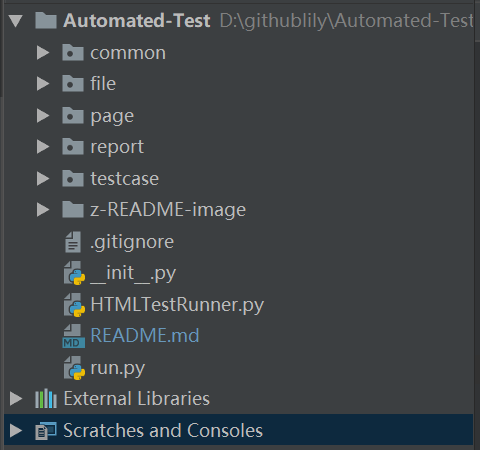Select the README.md file name
The image size is (480, 450).
point(145,335)
